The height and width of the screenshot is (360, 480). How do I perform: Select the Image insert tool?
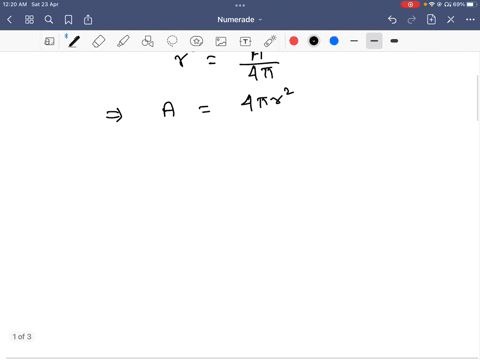tap(221, 41)
